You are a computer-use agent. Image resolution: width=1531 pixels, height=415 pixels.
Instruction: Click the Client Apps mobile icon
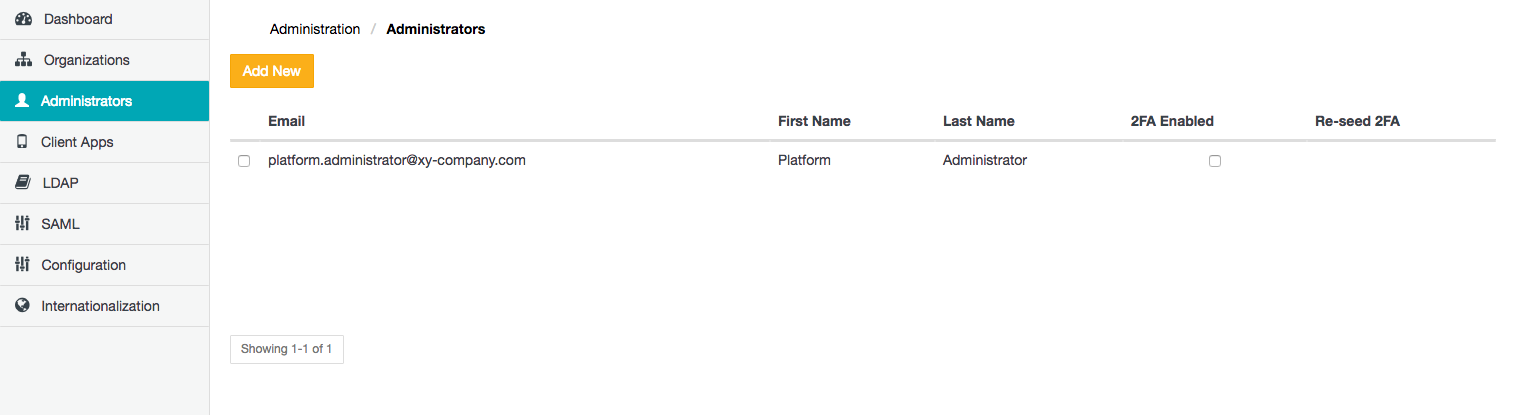point(22,142)
